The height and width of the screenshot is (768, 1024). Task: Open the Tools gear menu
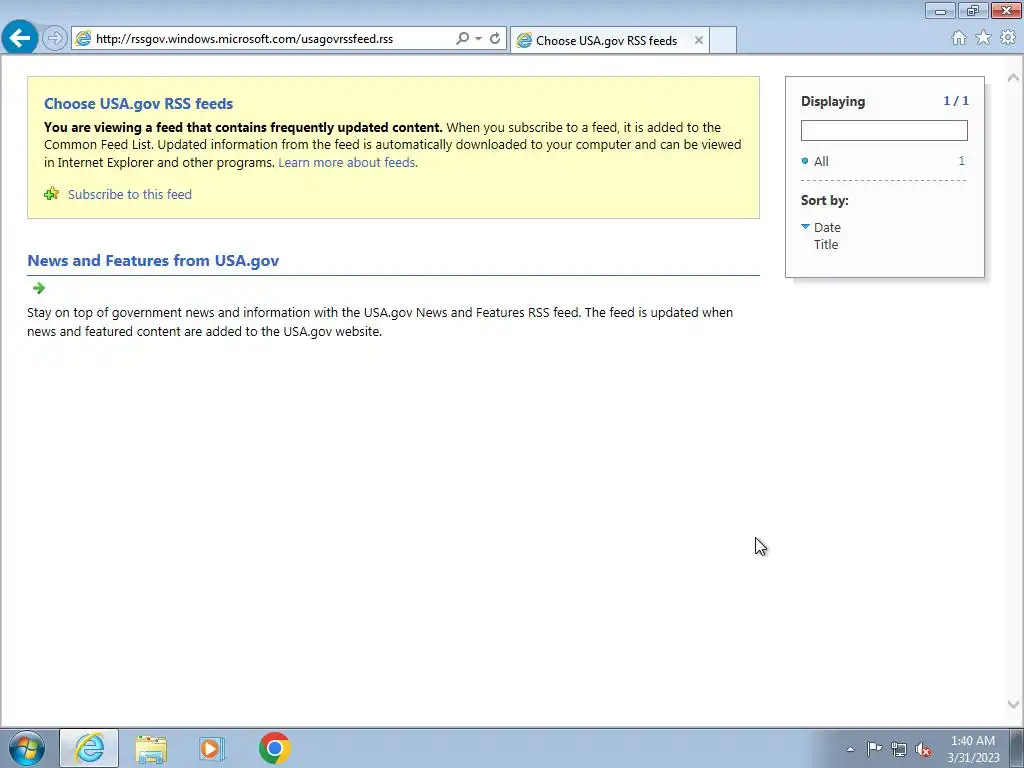click(1008, 38)
